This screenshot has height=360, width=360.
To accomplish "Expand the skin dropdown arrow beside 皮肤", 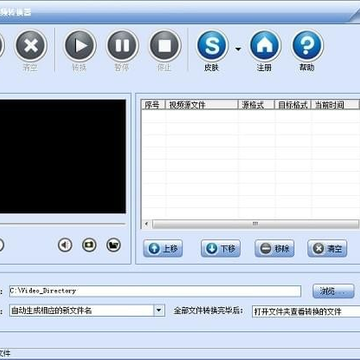I will pyautogui.click(x=238, y=49).
